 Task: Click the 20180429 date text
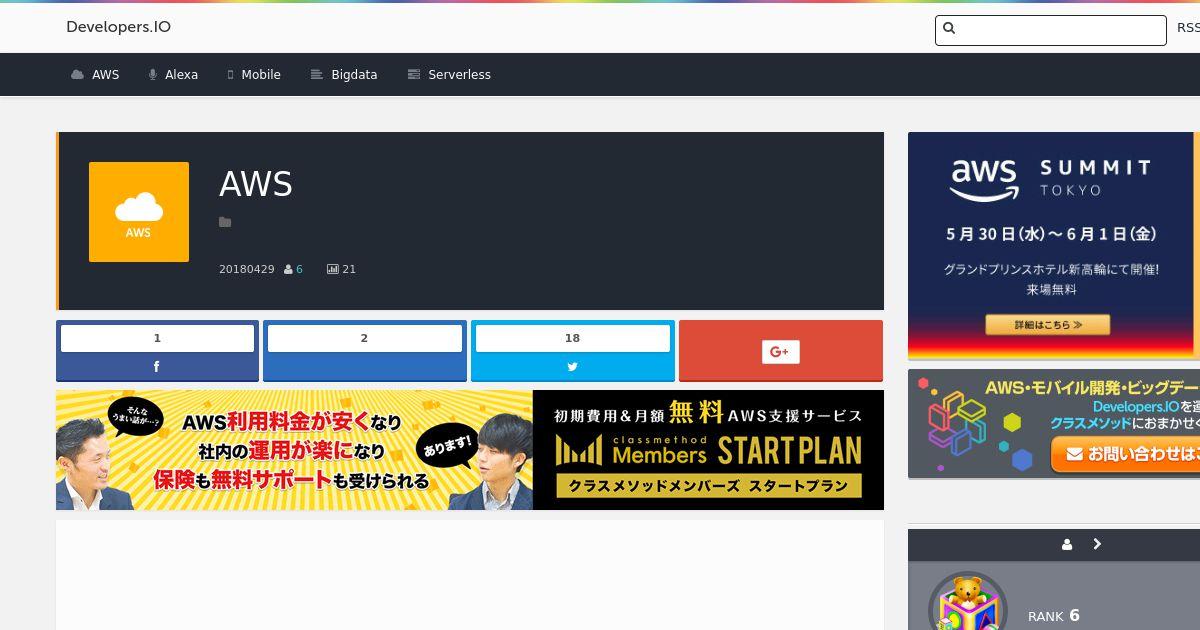coord(246,269)
